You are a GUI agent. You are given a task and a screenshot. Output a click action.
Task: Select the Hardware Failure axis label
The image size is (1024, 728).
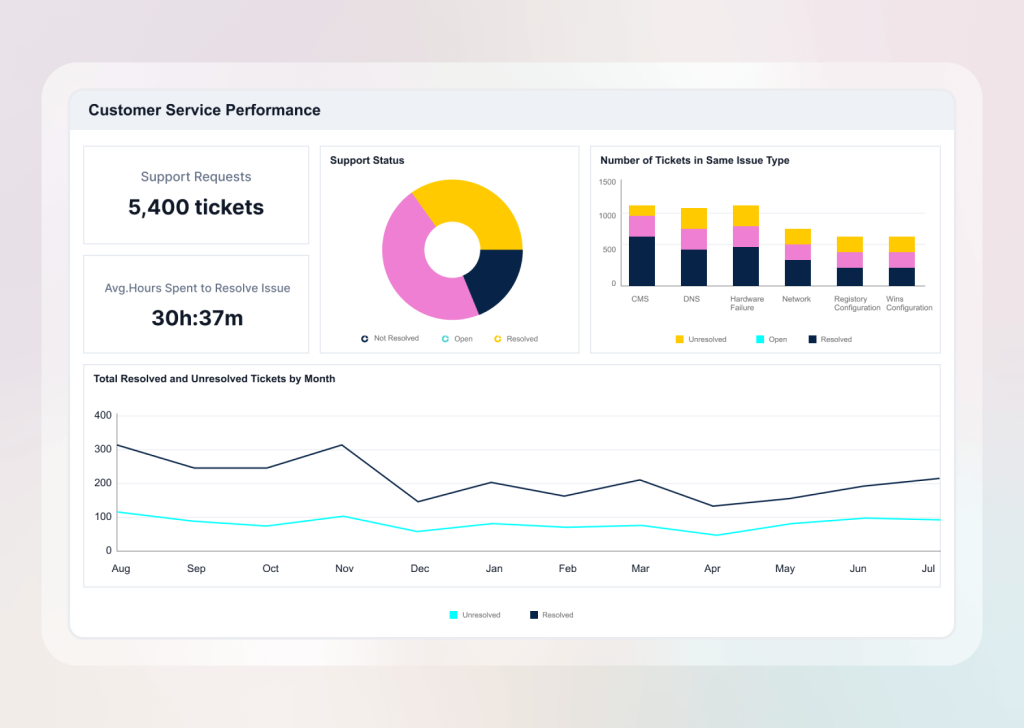tap(746, 303)
